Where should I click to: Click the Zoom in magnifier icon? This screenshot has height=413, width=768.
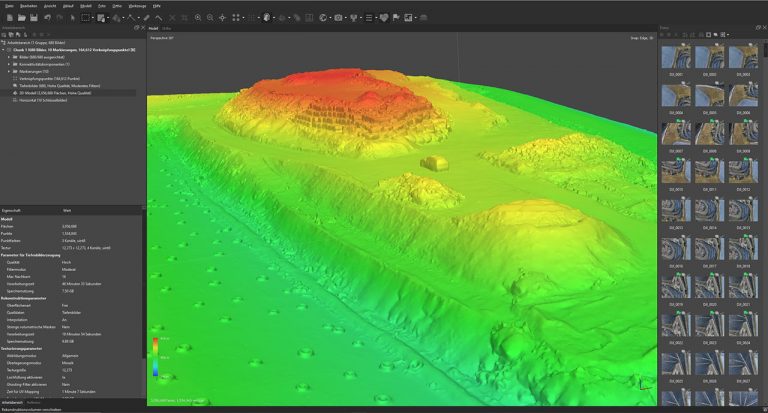coord(197,18)
